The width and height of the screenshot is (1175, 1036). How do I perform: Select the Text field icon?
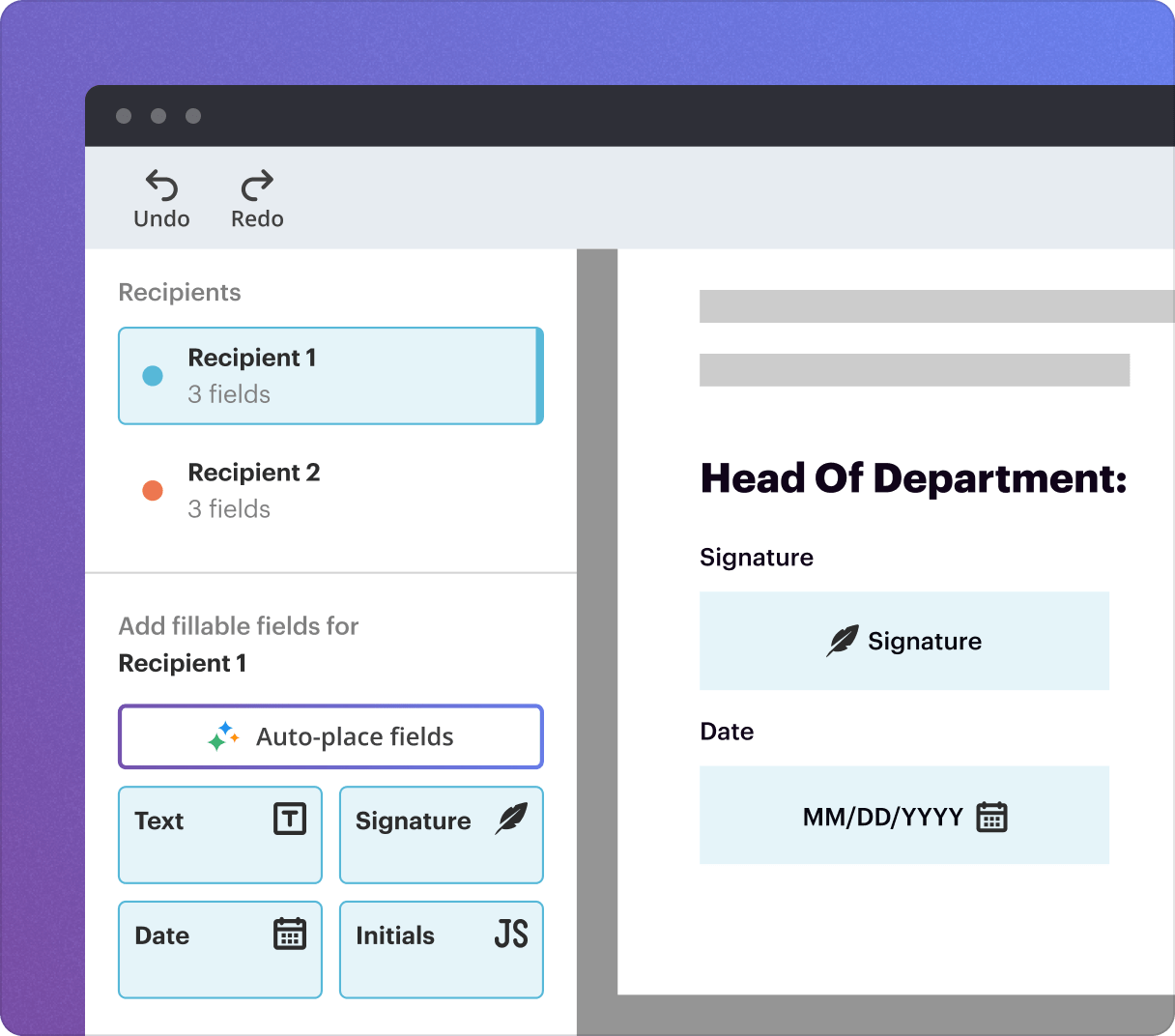click(x=292, y=818)
